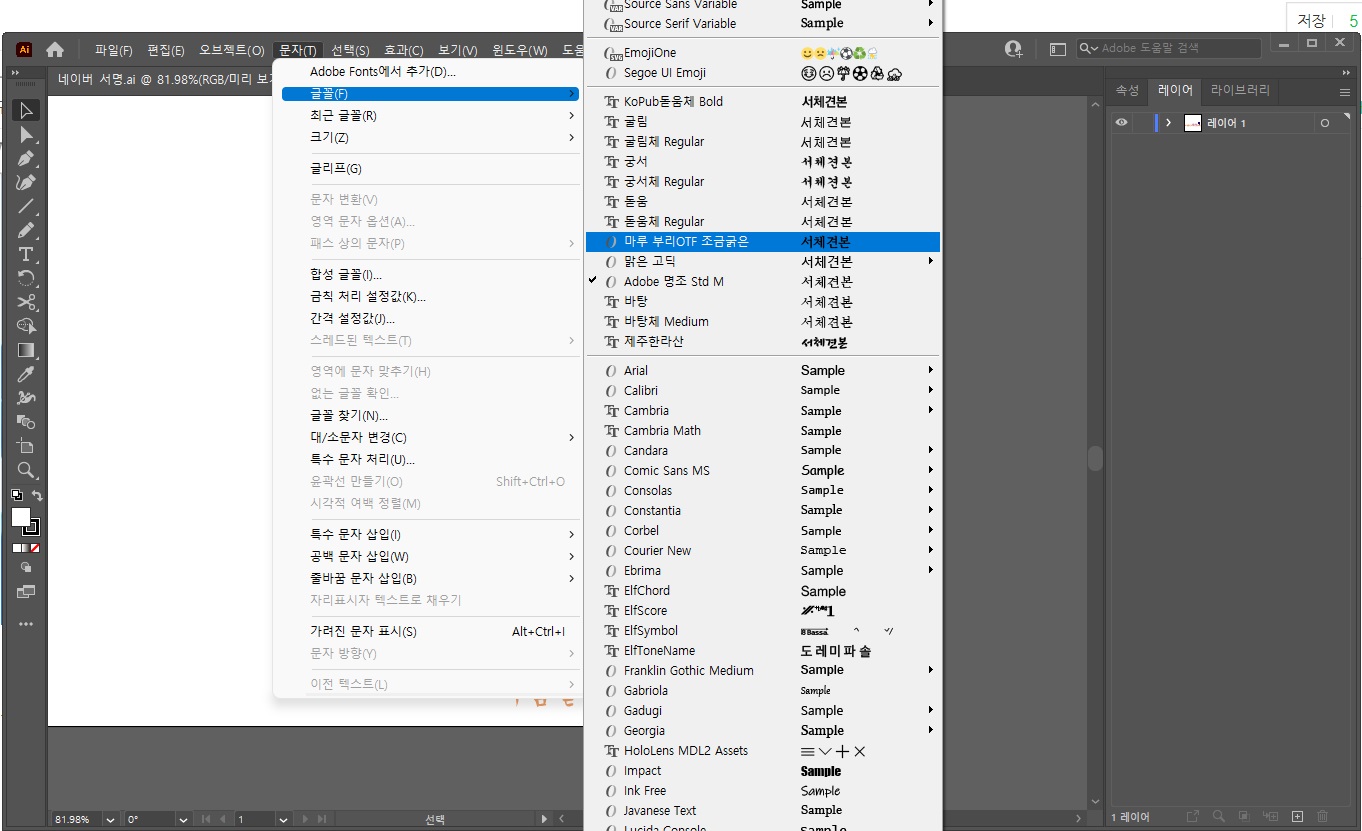Select the Selection tool arrow
Image resolution: width=1362 pixels, height=831 pixels.
(x=26, y=110)
